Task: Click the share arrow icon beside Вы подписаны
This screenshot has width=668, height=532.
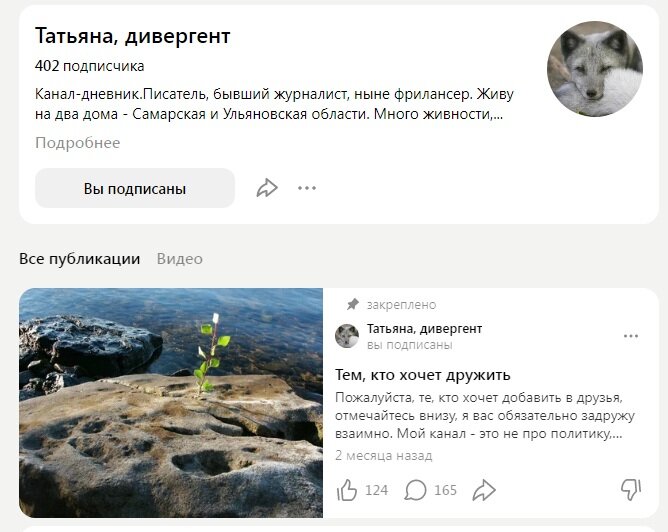Action: pos(267,188)
